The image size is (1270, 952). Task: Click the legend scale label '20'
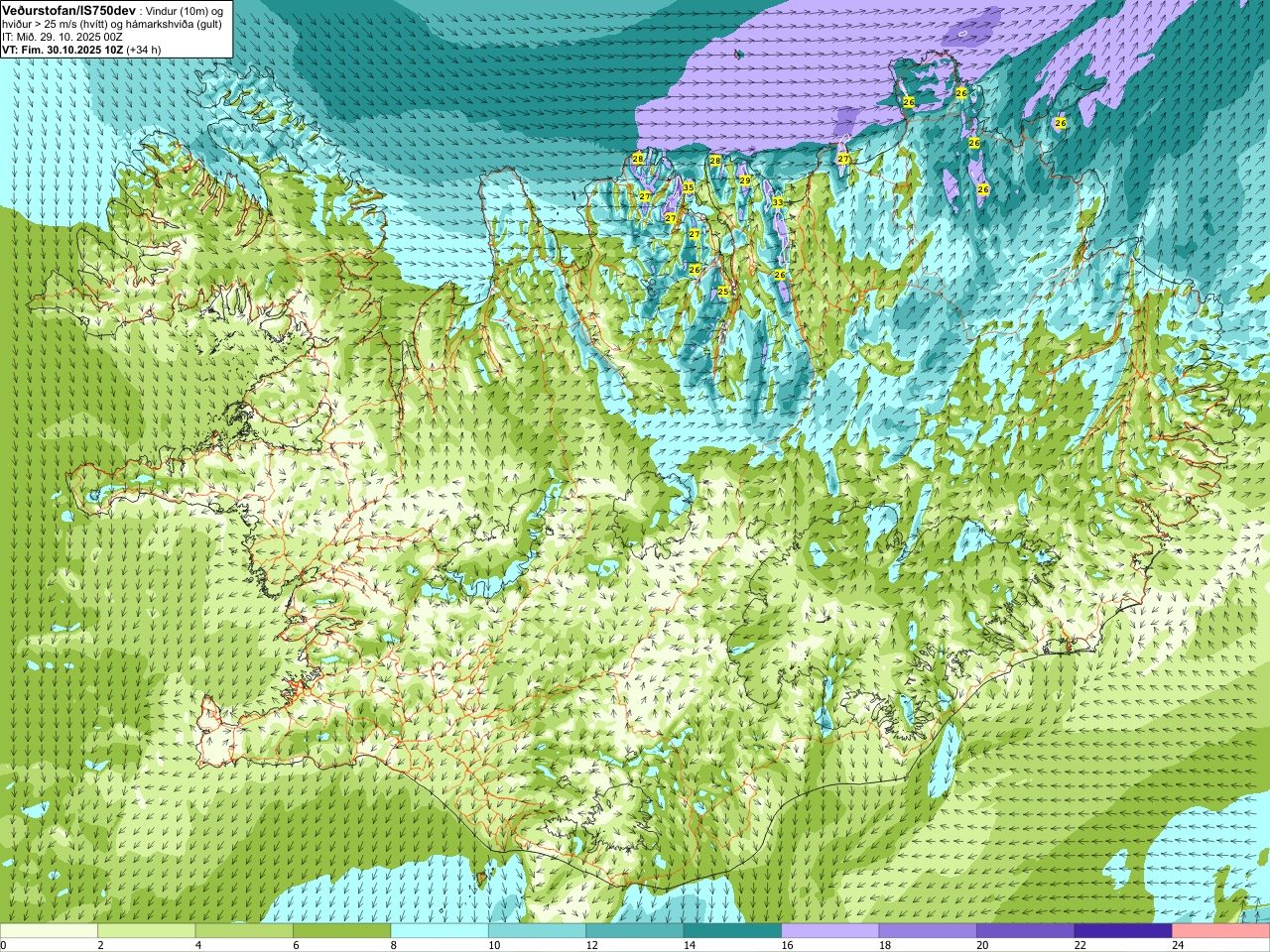(x=982, y=945)
